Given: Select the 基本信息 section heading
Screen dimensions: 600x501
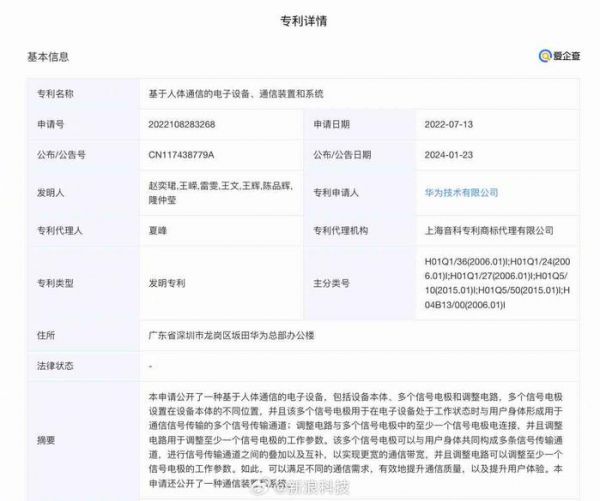Looking at the screenshot, I should click(47, 57).
